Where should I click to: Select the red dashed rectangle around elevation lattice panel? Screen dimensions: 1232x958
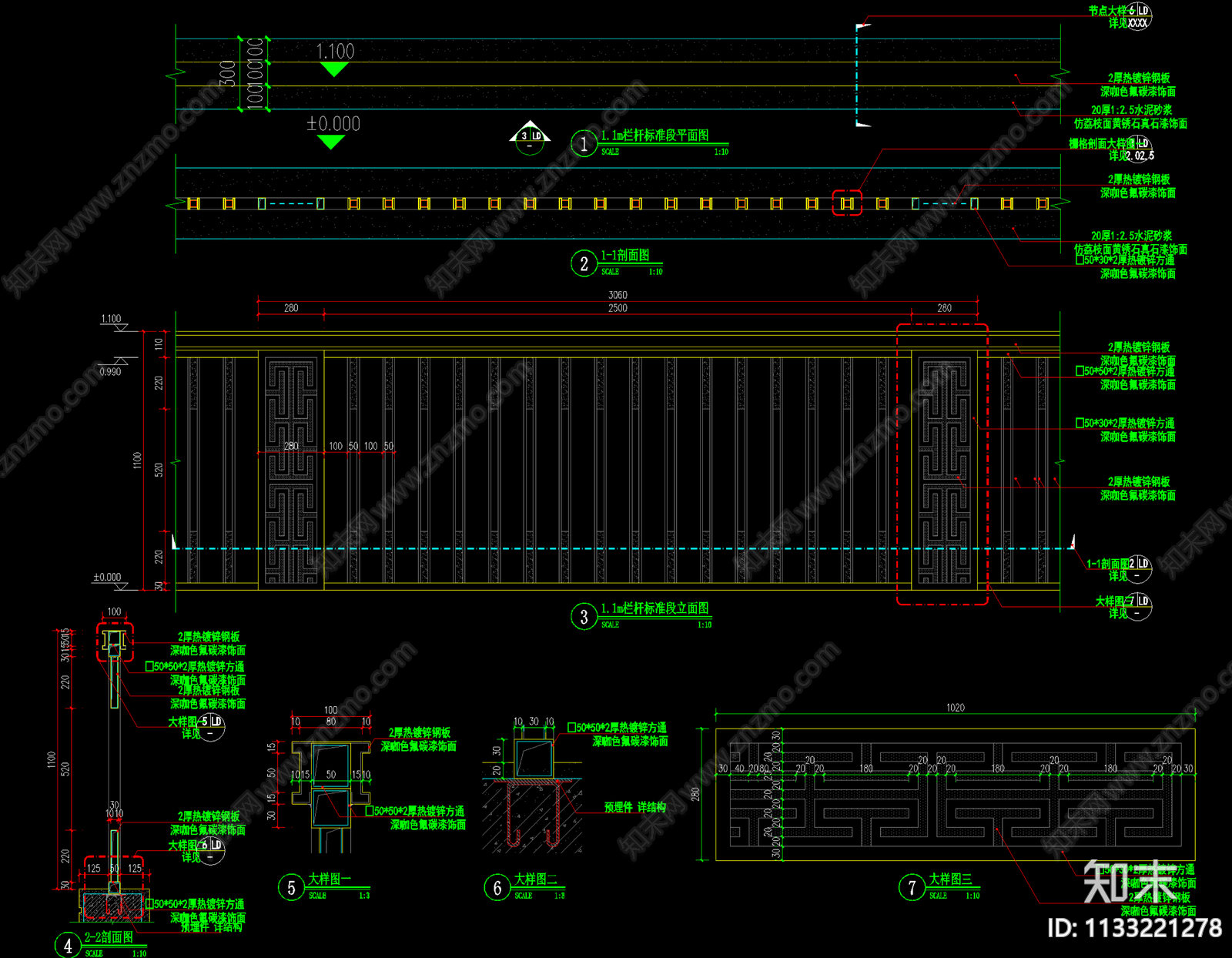coord(942,464)
